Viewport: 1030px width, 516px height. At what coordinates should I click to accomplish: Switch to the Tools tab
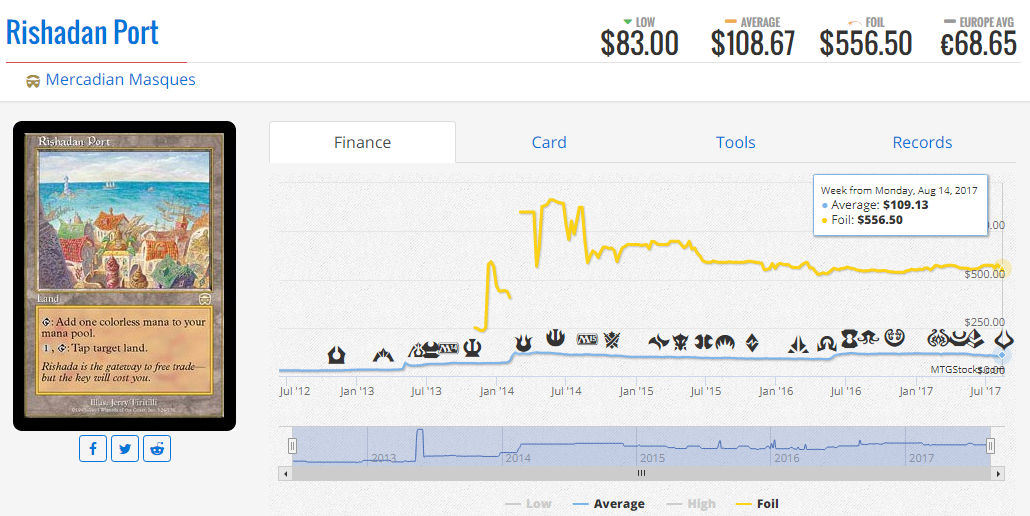[x=735, y=142]
